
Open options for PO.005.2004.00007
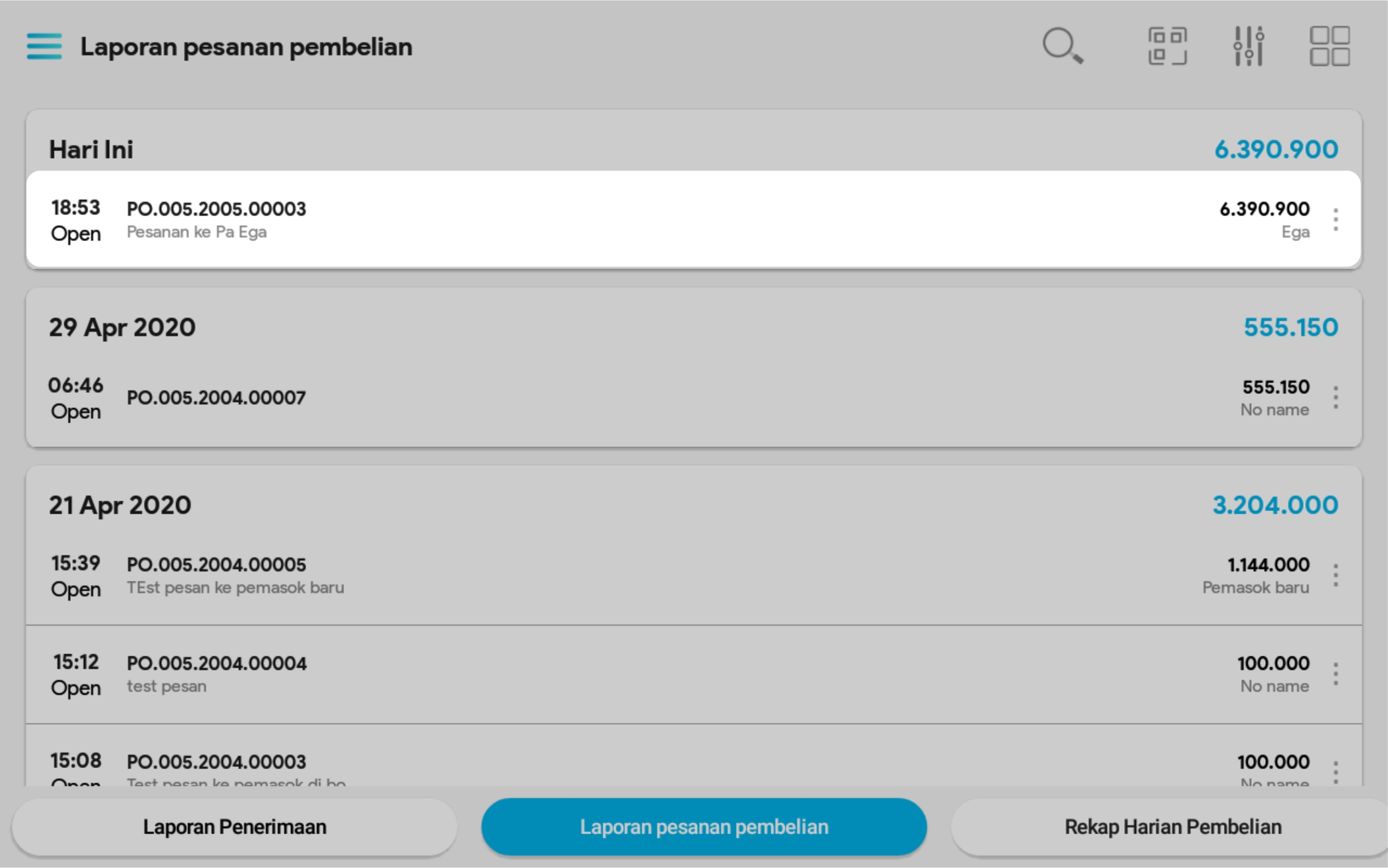click(1336, 397)
